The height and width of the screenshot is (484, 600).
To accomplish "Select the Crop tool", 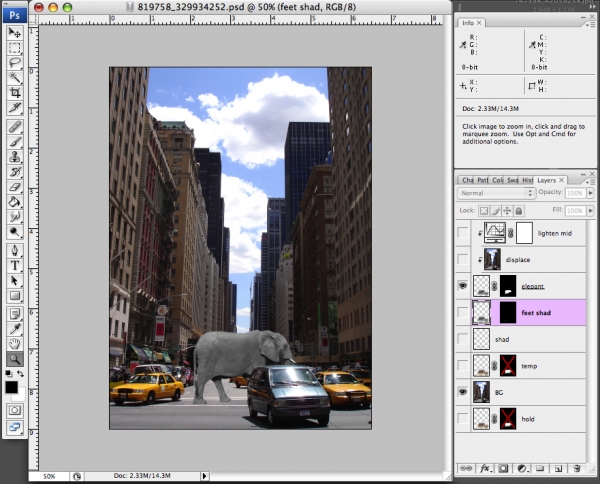I will click(15, 93).
